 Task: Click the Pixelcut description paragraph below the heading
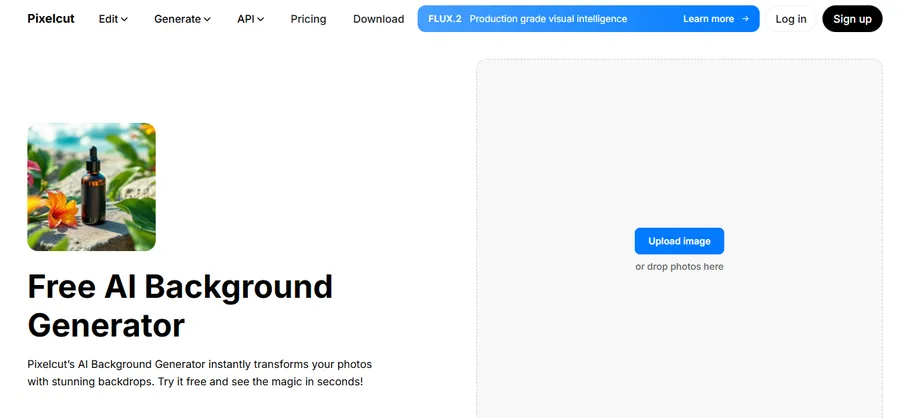click(x=199, y=373)
